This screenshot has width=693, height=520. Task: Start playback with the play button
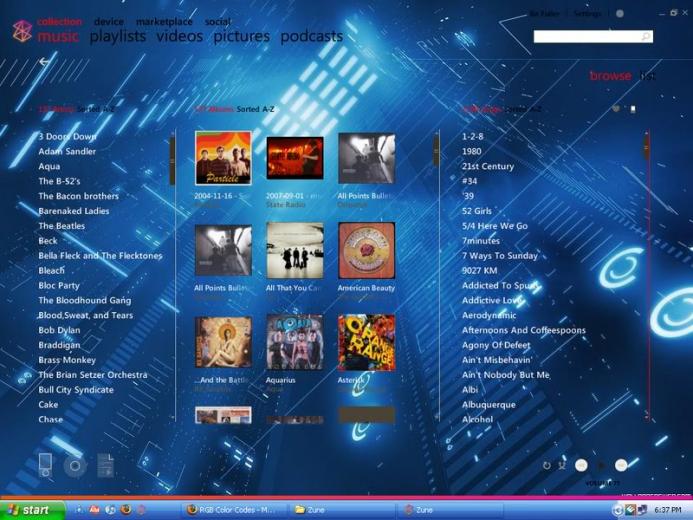601,465
